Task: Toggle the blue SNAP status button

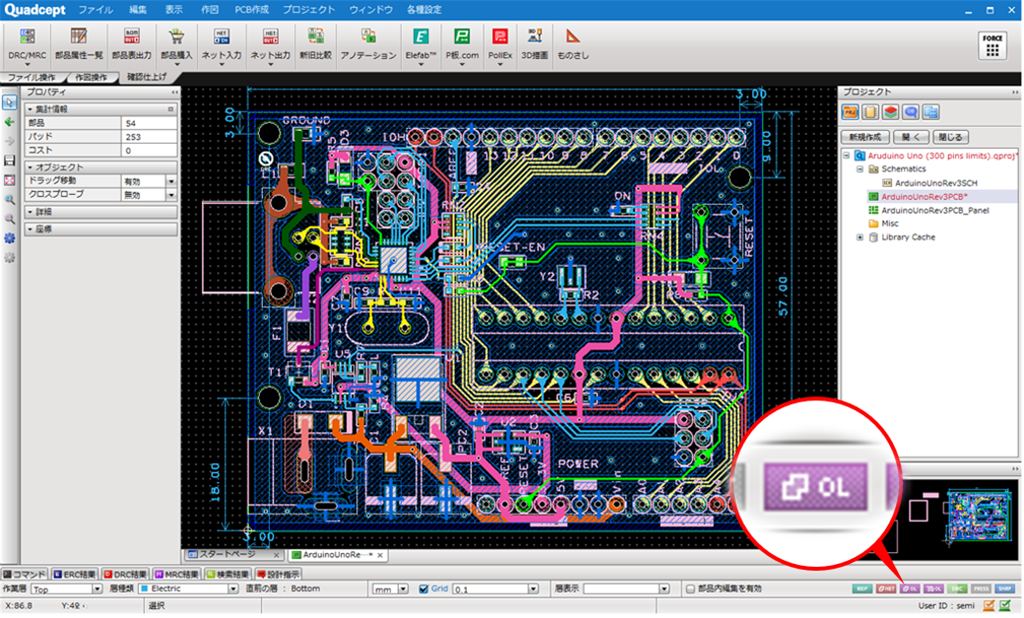Action: tap(1004, 589)
